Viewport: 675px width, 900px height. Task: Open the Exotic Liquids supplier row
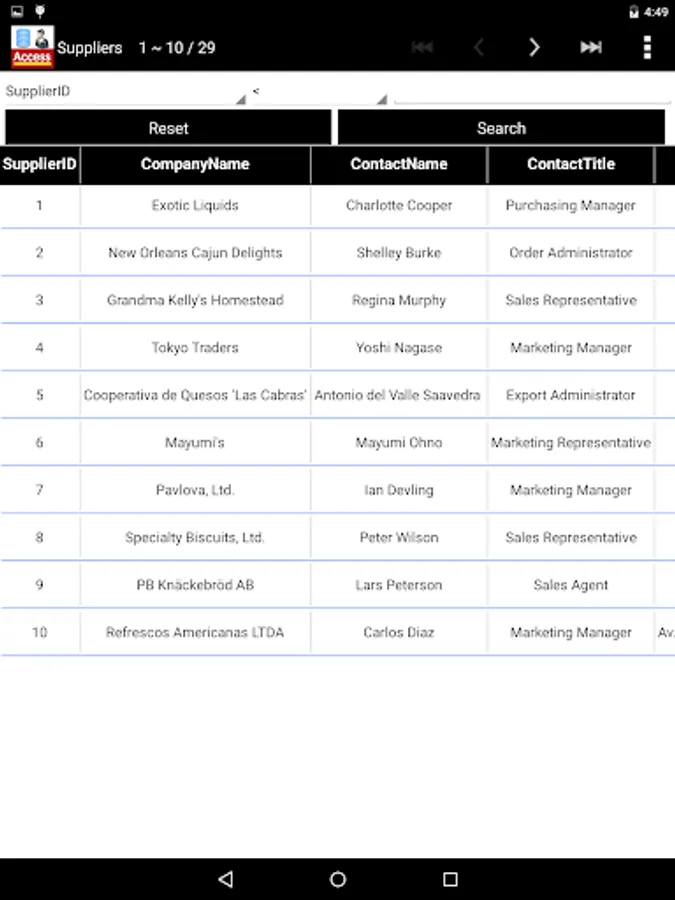(x=195, y=206)
